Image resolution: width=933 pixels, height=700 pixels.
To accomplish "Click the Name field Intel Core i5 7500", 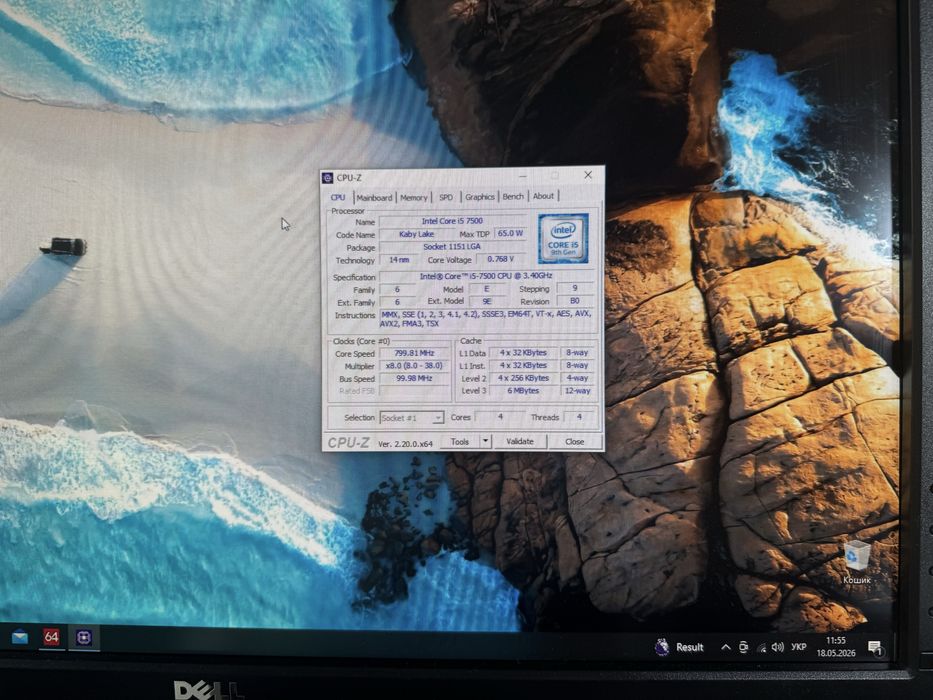I will tap(453, 221).
